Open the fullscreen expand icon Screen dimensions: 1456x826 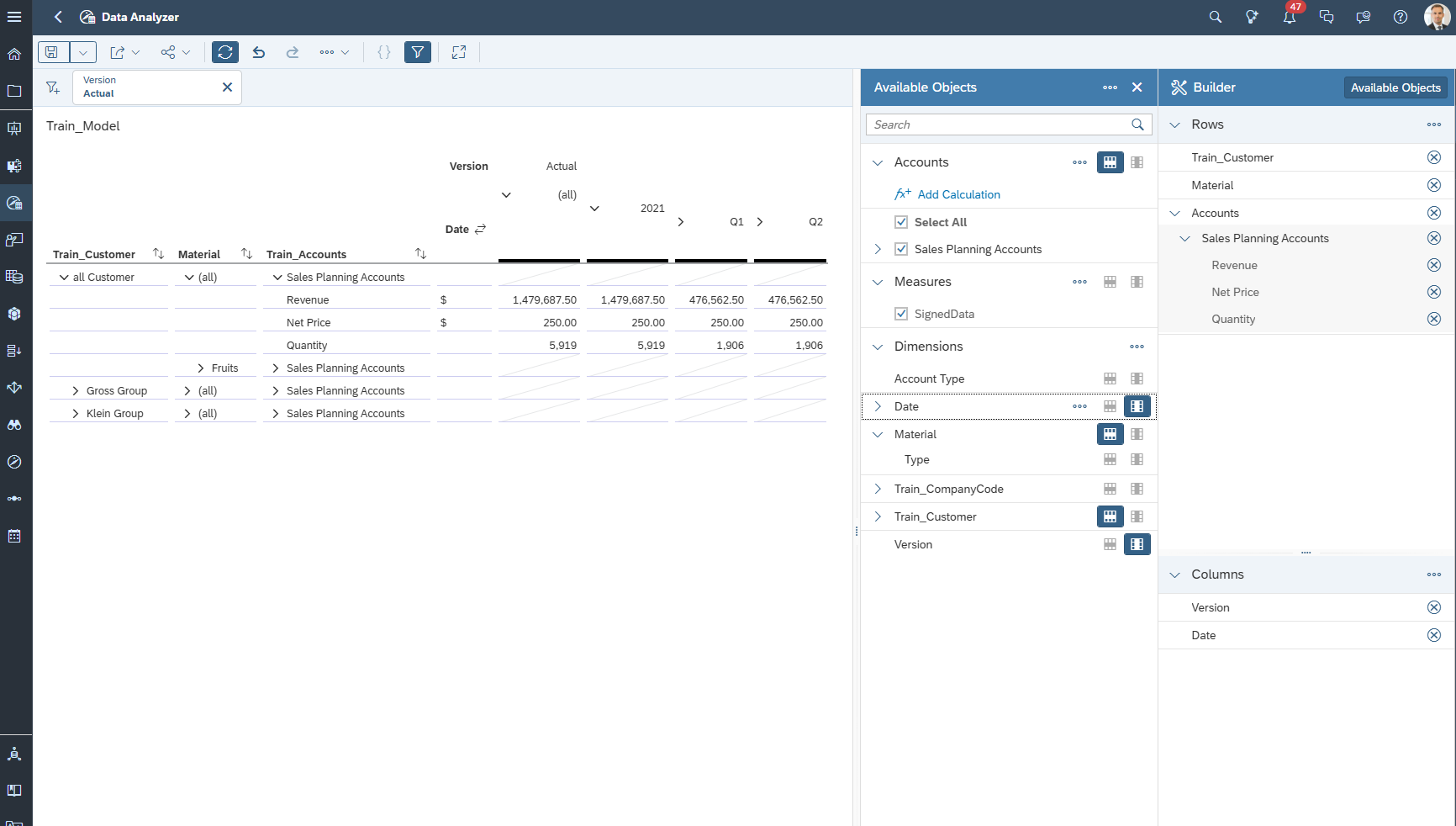459,52
